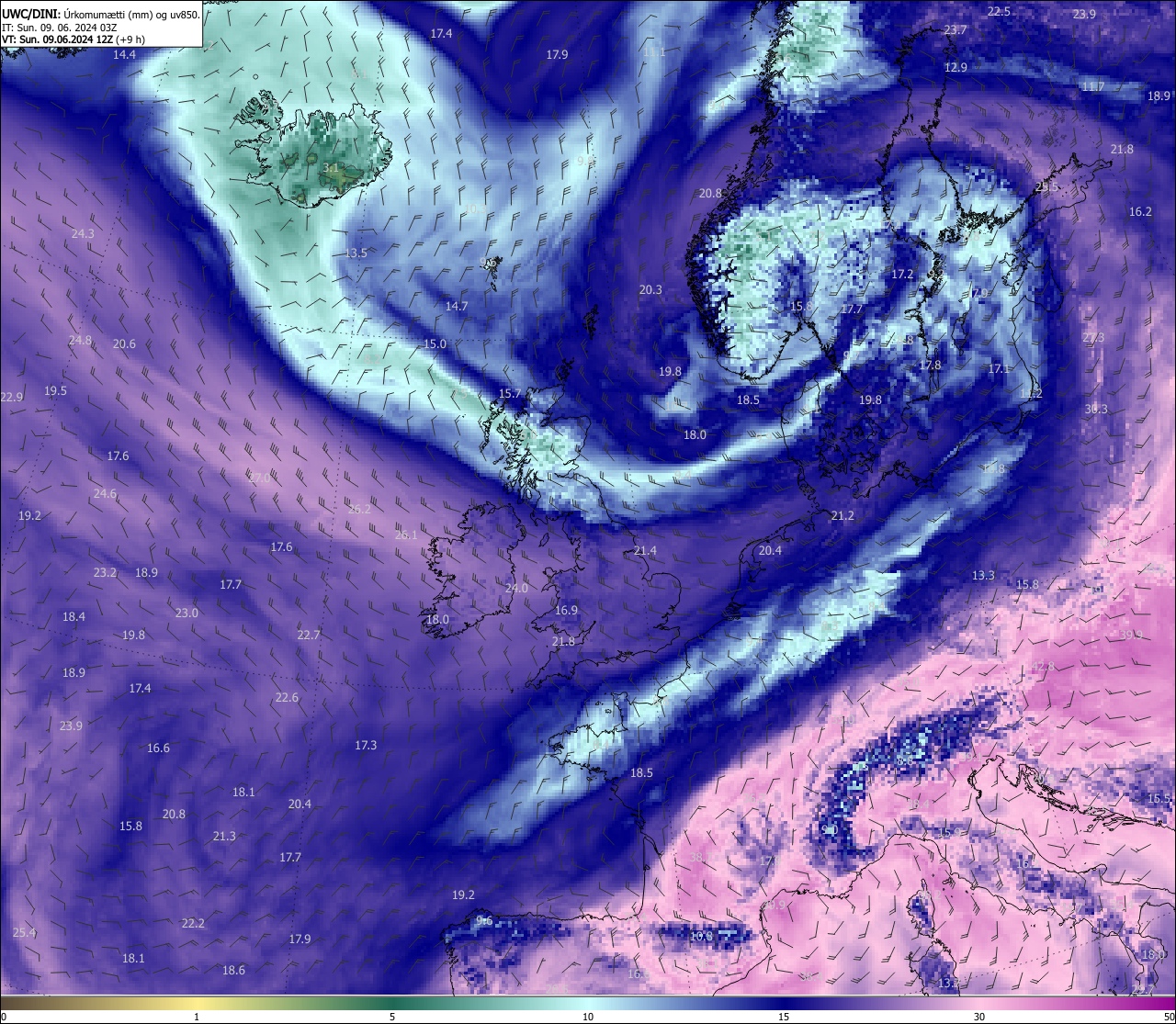The width and height of the screenshot is (1176, 1024).
Task: Click the map value 14.4
Action: click(x=124, y=54)
